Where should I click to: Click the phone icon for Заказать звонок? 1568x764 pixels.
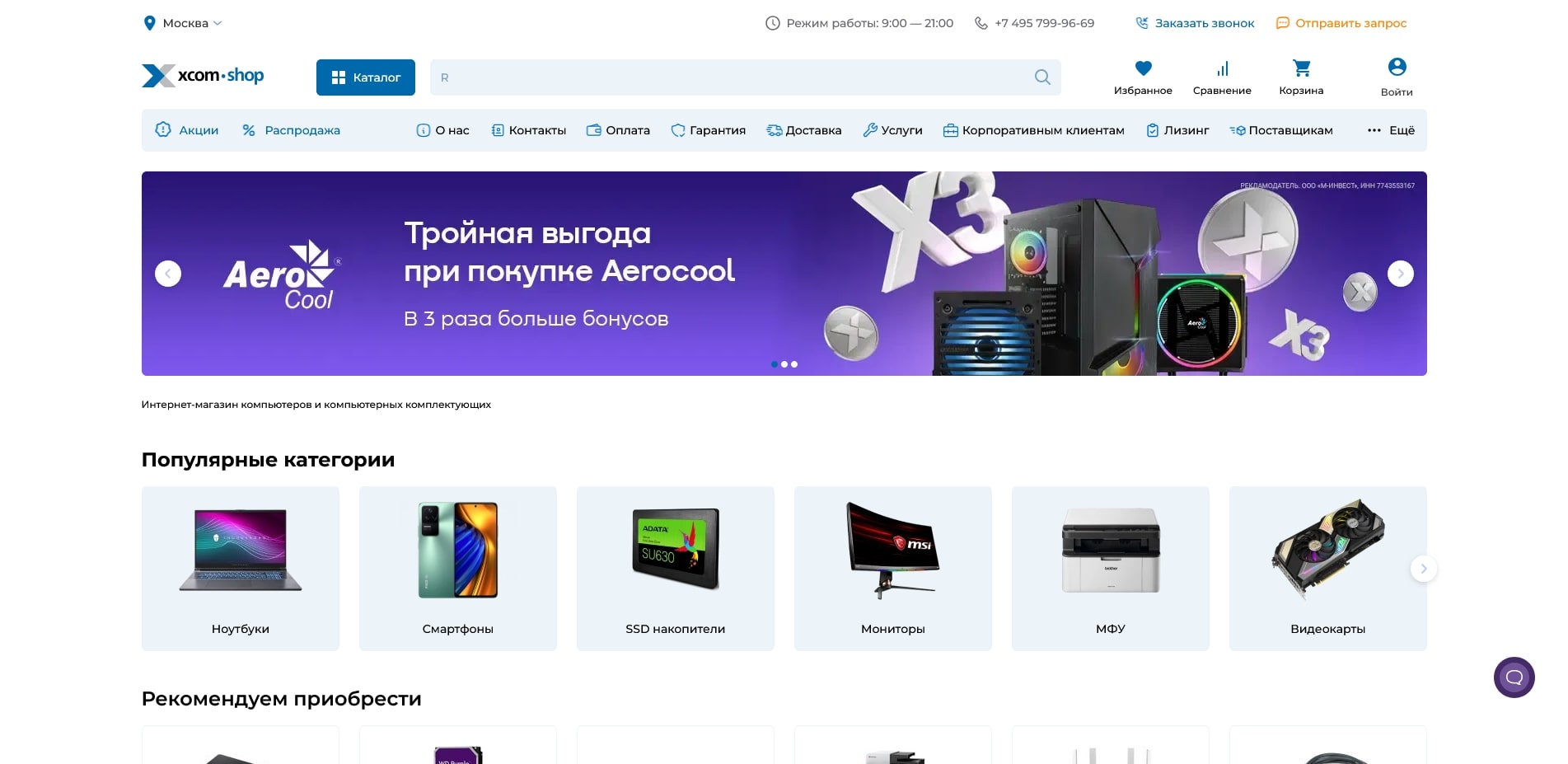pyautogui.click(x=1141, y=23)
